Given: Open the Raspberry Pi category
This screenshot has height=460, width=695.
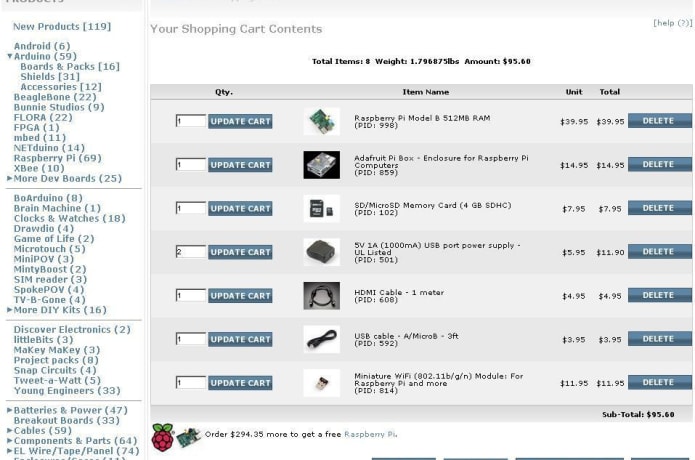Looking at the screenshot, I should coord(57,158).
